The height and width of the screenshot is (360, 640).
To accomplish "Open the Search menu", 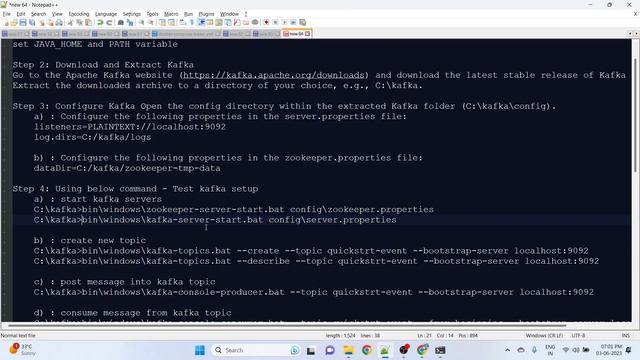I will click(x=39, y=14).
